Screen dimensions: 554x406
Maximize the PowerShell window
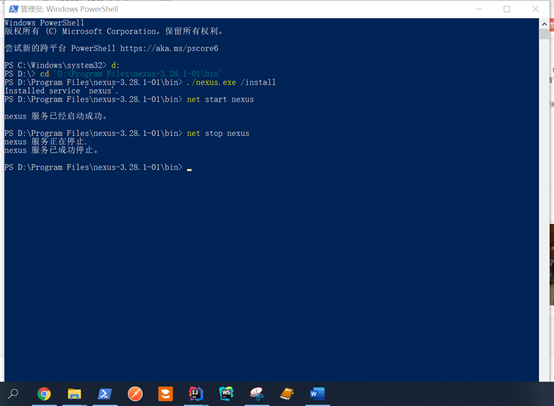tap(507, 9)
